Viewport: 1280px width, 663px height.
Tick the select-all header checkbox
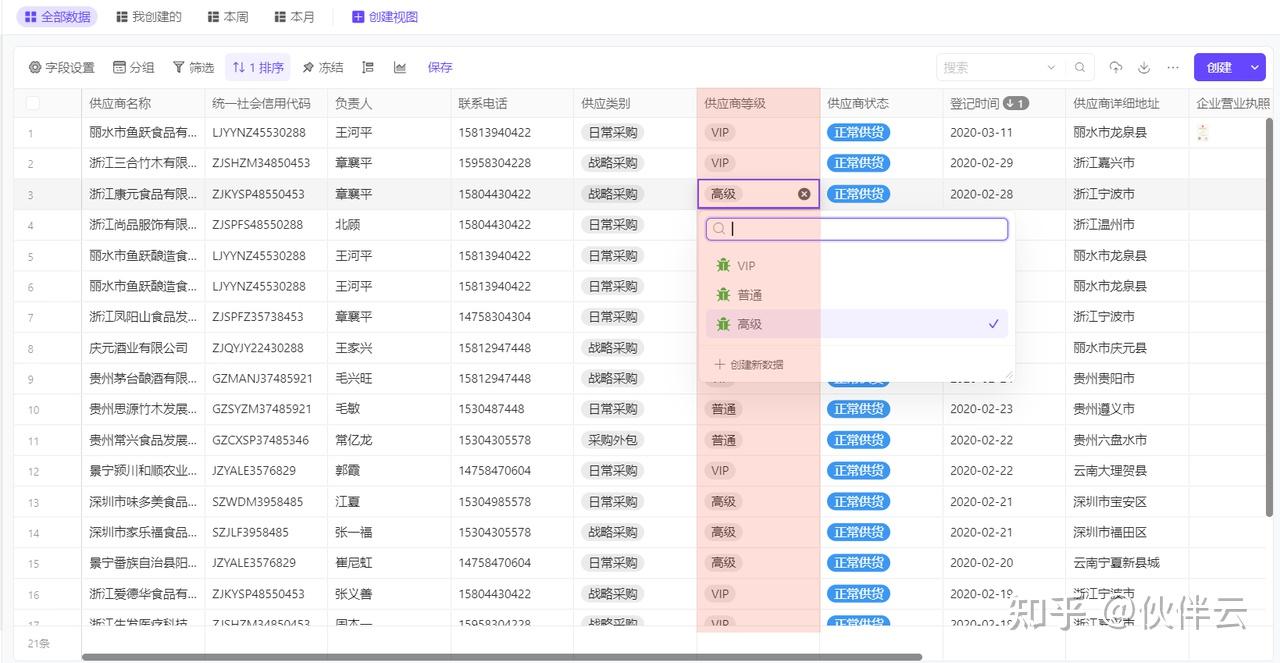point(33,103)
